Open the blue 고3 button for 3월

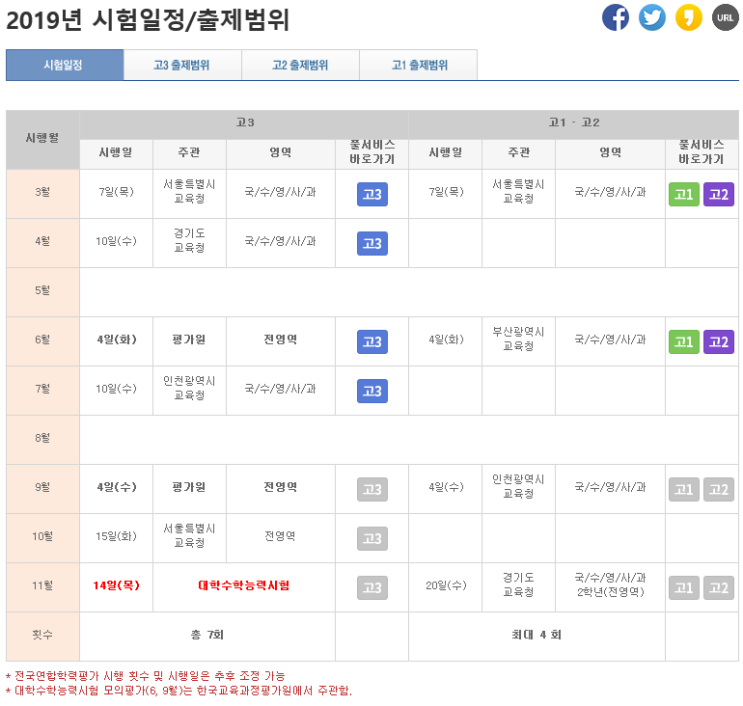pos(372,194)
